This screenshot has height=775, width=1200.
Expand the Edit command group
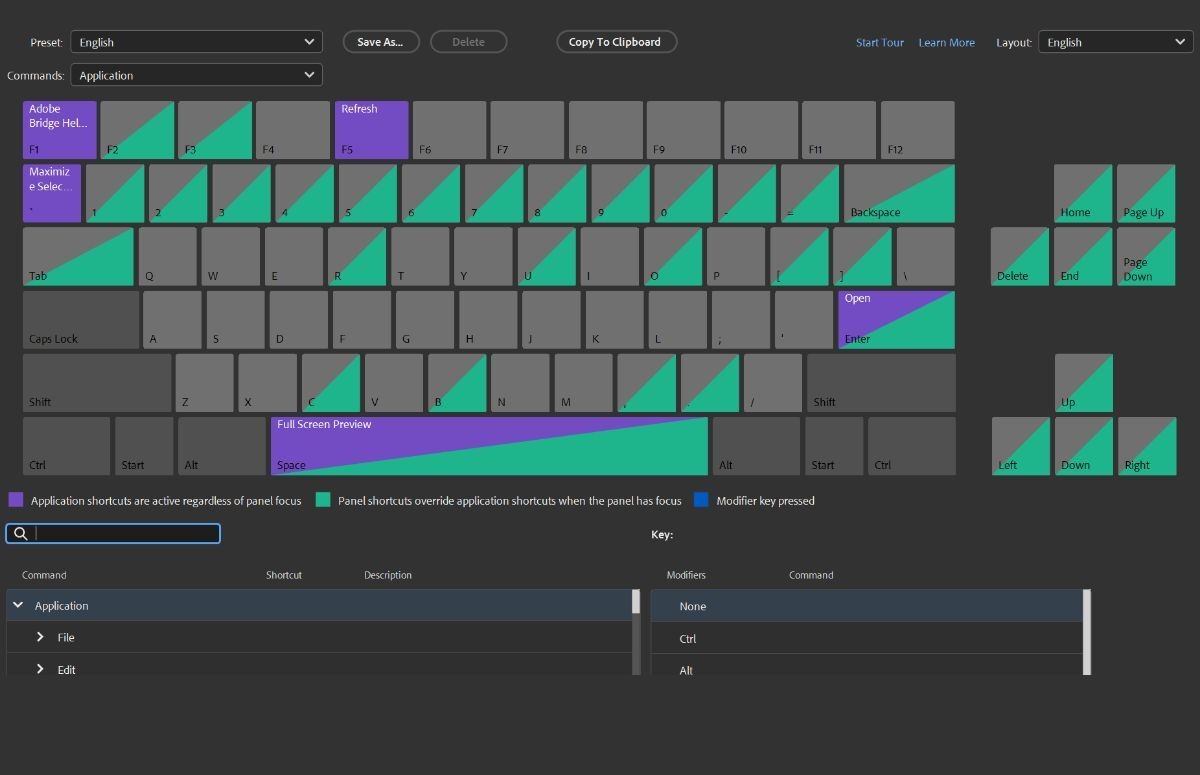(x=40, y=669)
